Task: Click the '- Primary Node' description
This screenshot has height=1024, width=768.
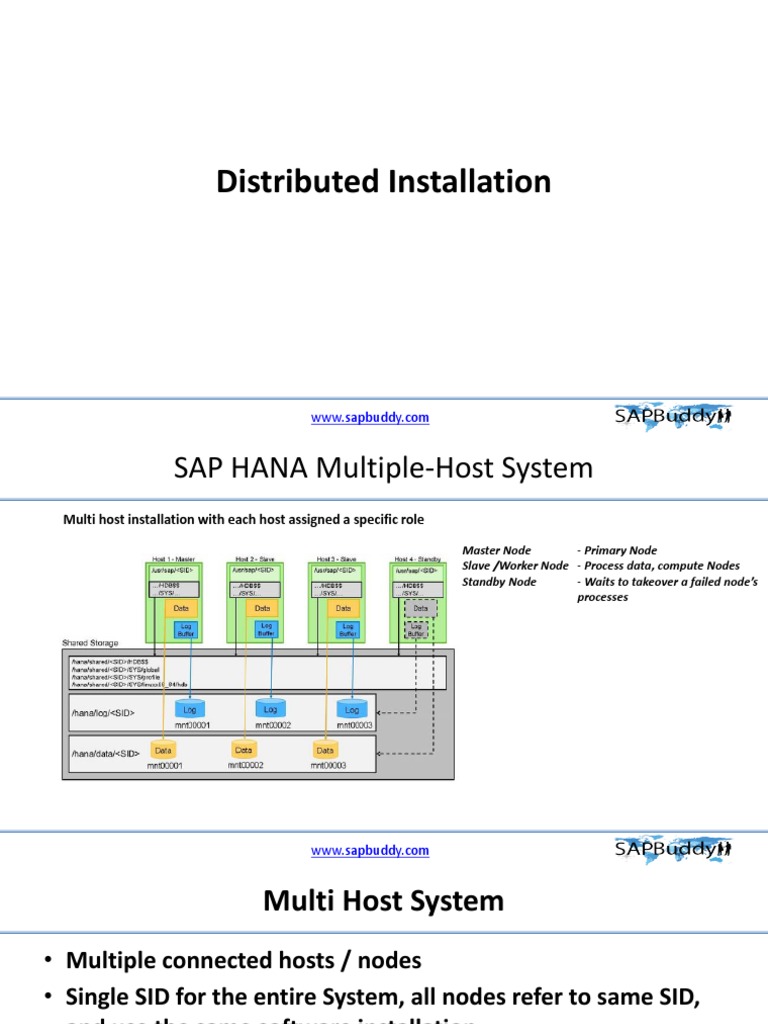Action: pyautogui.click(x=617, y=551)
